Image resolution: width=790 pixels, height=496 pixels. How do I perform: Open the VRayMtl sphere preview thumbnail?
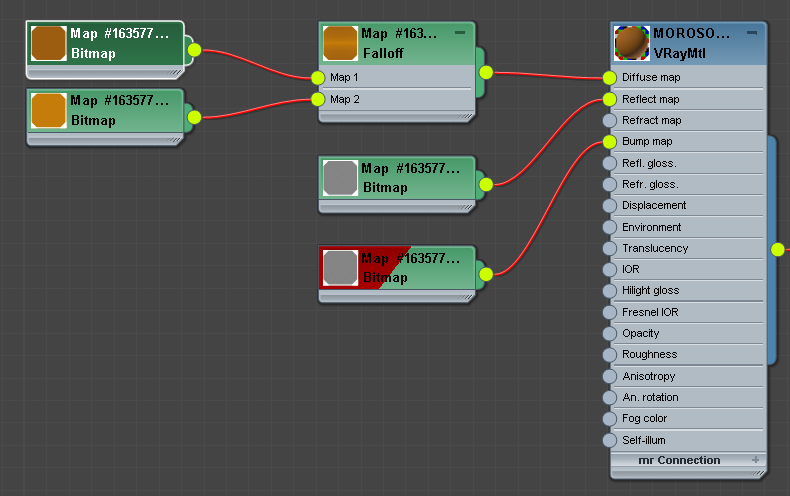[632, 43]
